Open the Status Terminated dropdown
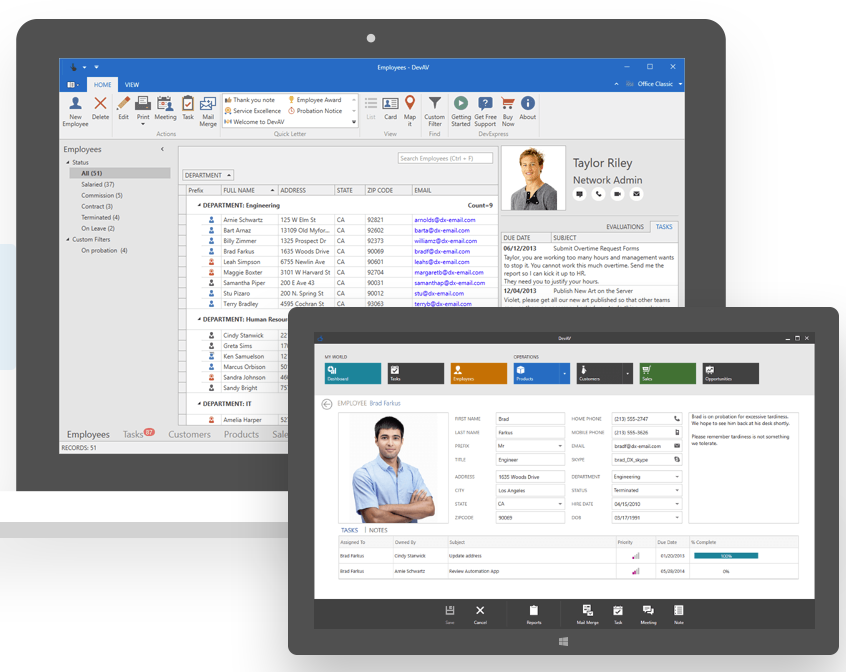This screenshot has width=846, height=672. [677, 490]
